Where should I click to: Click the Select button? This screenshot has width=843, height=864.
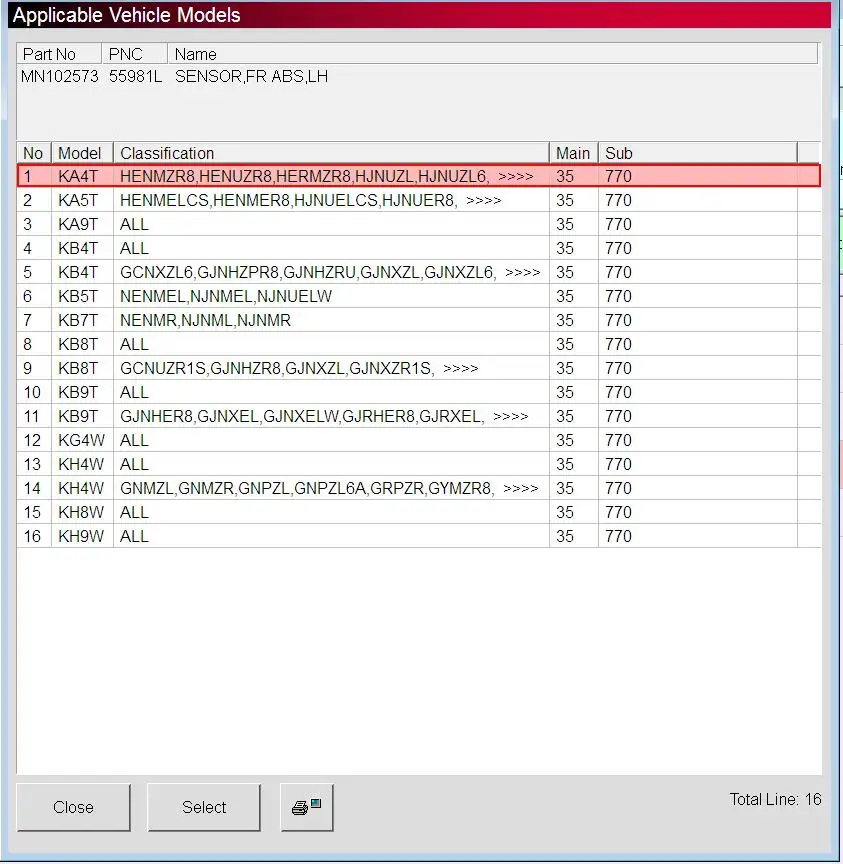[204, 807]
